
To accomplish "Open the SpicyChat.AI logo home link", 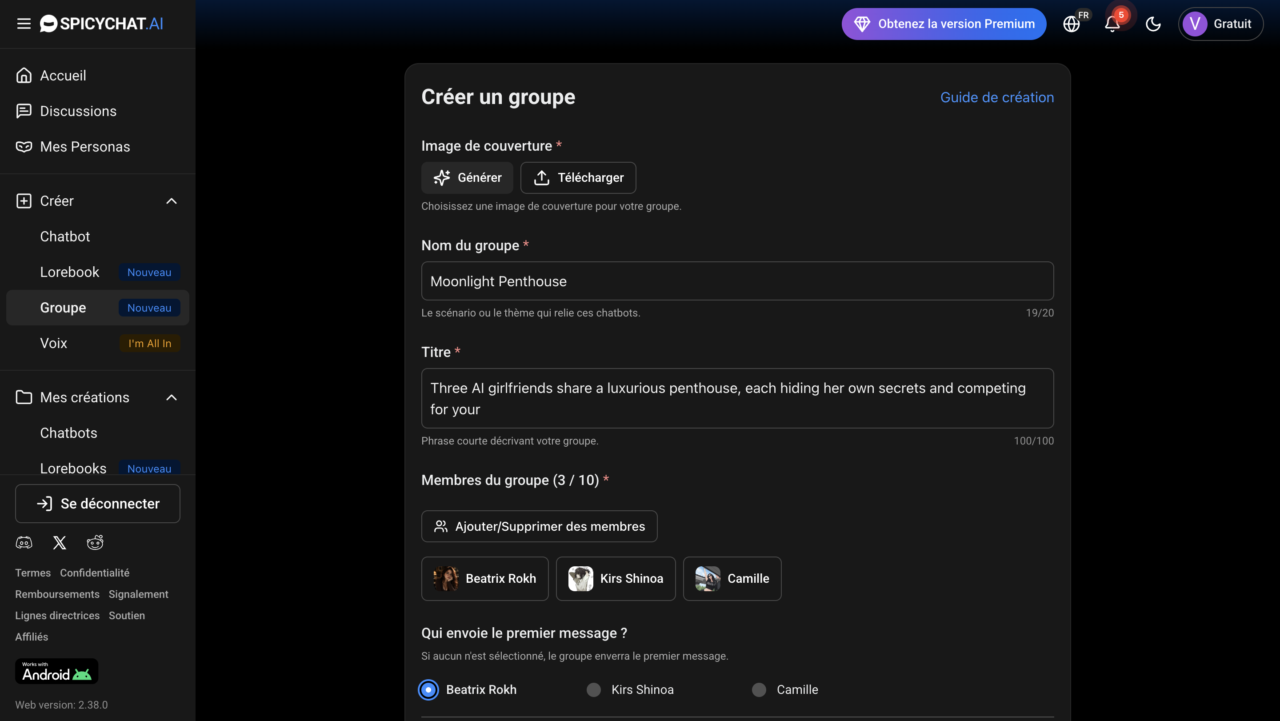I will [101, 24].
